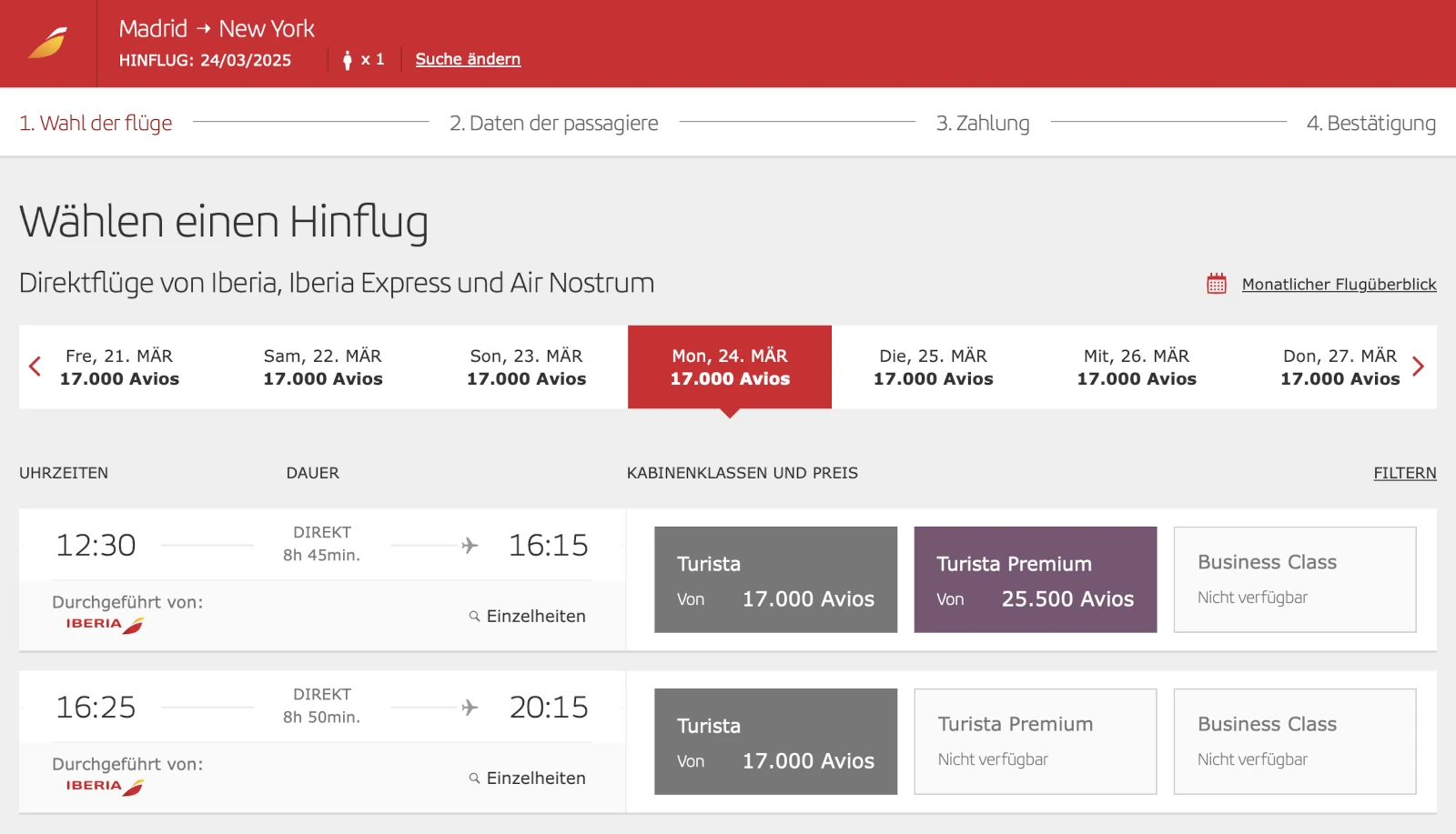Viewport: 1456px width, 834px height.
Task: Select Mit, 26. MÄR date tab
Action: coord(1137,367)
